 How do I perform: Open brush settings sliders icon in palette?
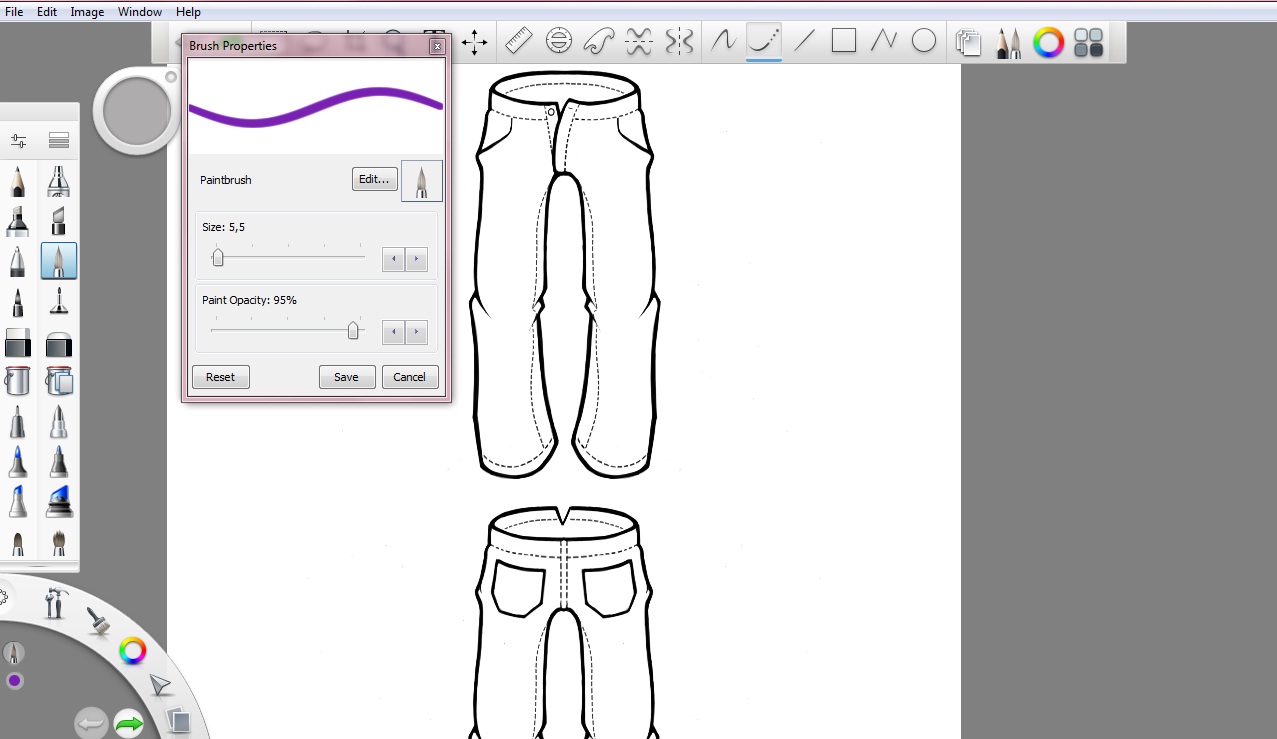point(17,140)
